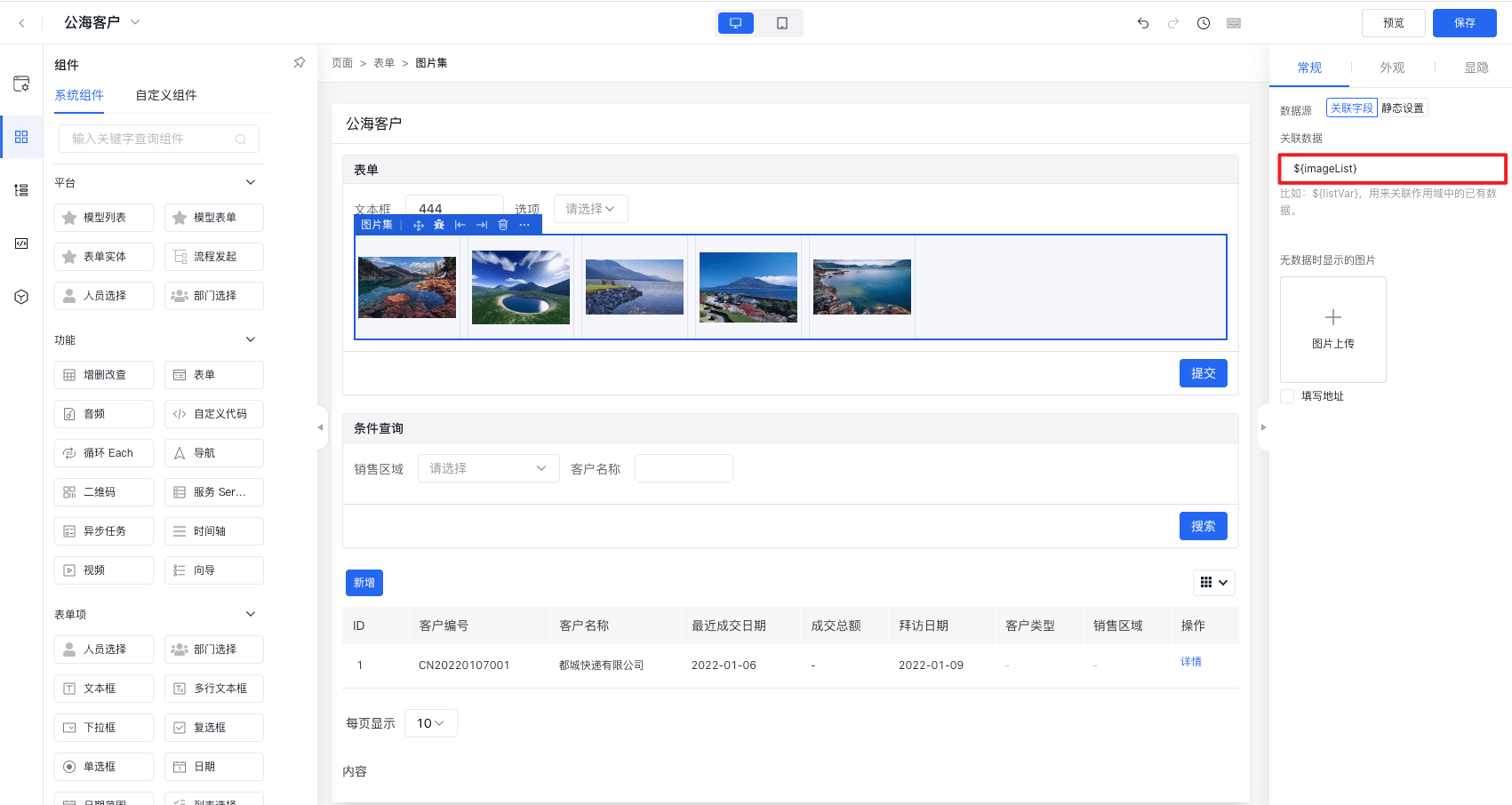Open the table column settings dropdown

[1214, 583]
